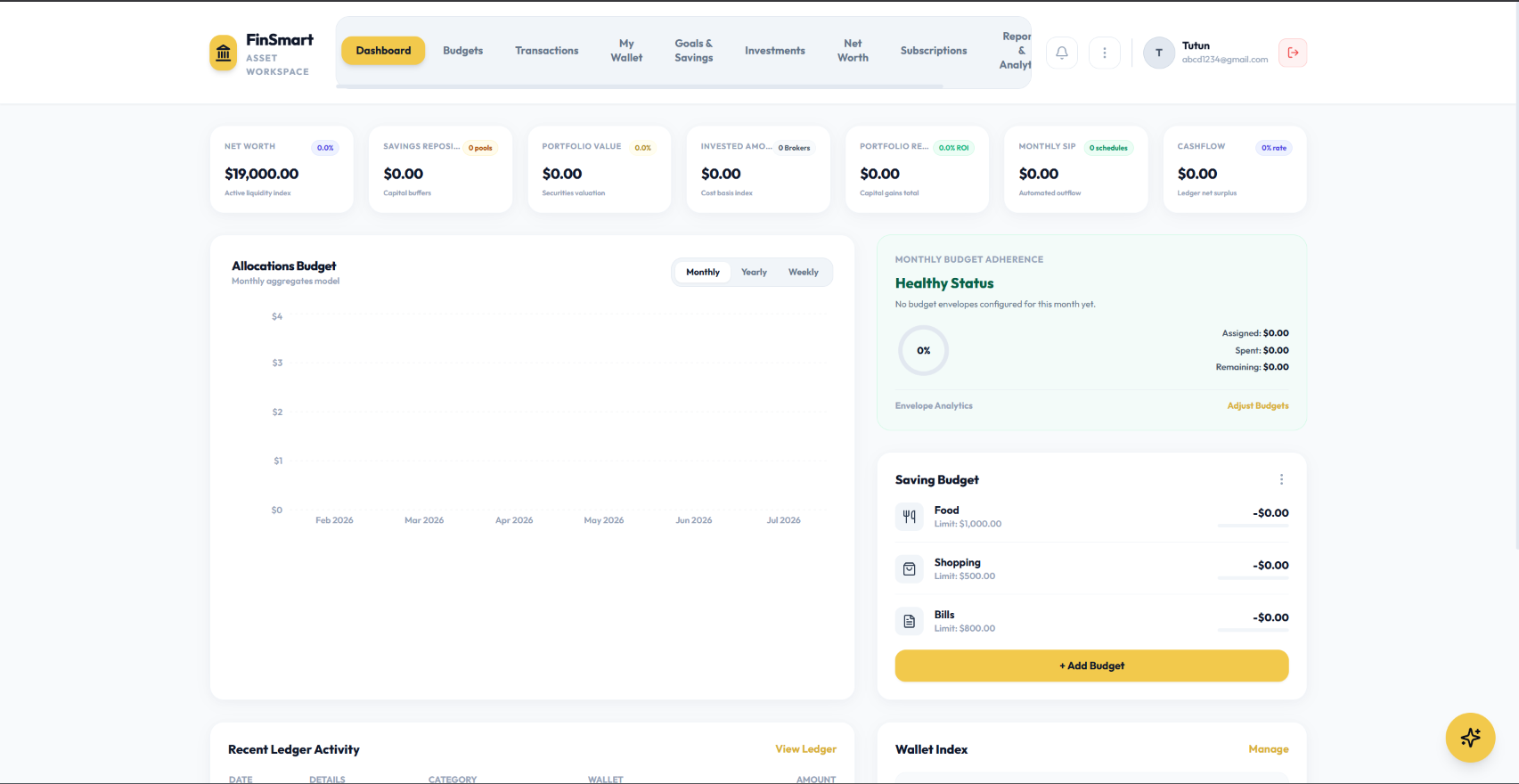Click the 0 pools badge
Viewport: 1519px width, 784px height.
point(480,148)
